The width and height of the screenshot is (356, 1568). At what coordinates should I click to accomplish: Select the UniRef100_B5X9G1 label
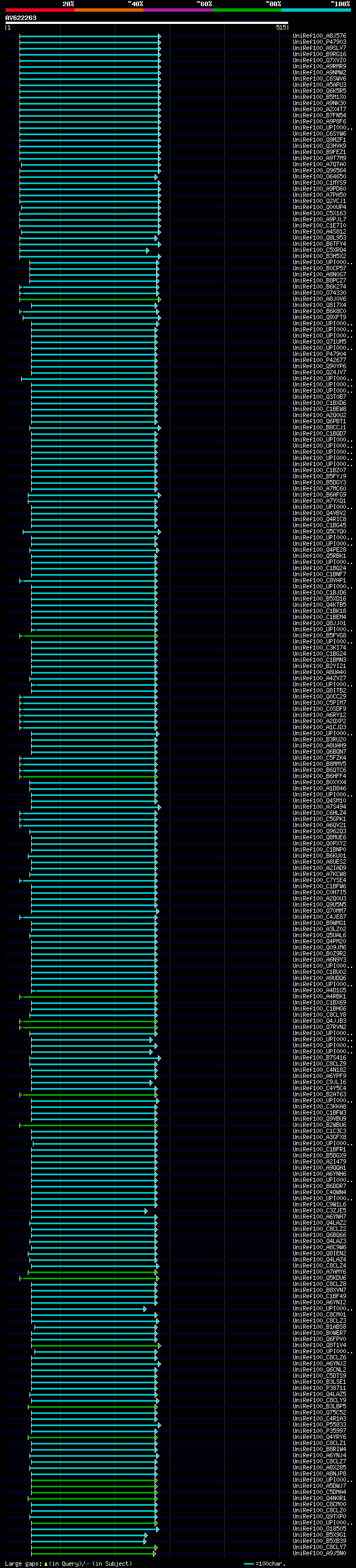(x=319, y=1535)
